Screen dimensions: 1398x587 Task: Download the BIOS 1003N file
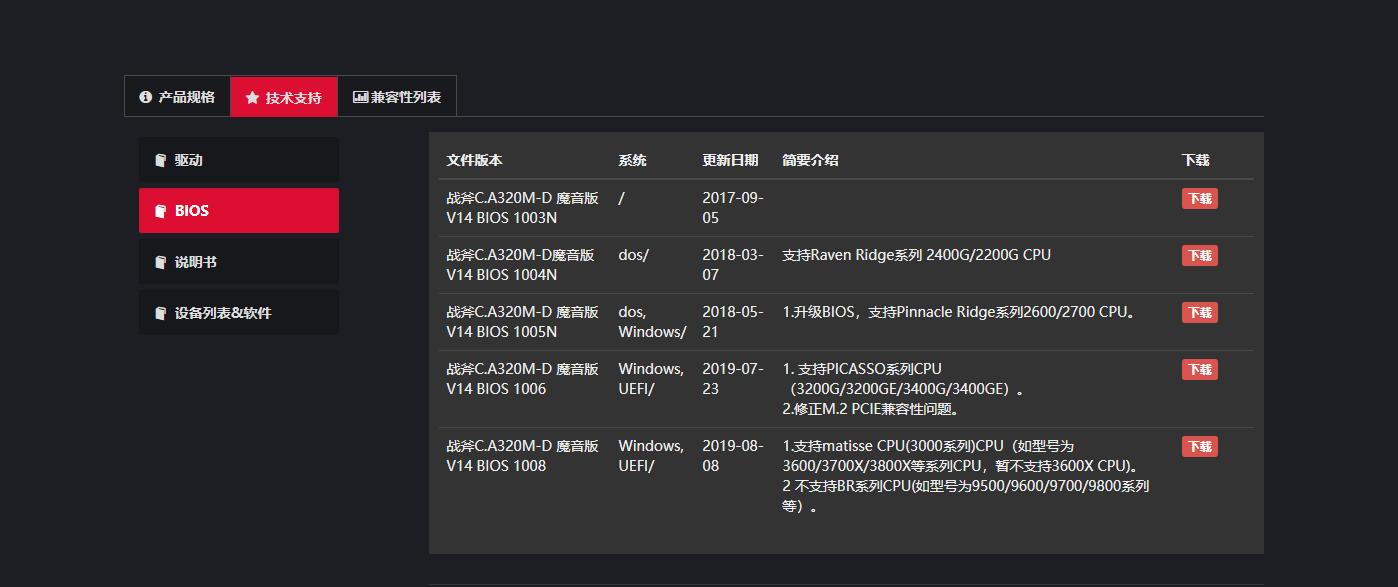coord(1199,198)
